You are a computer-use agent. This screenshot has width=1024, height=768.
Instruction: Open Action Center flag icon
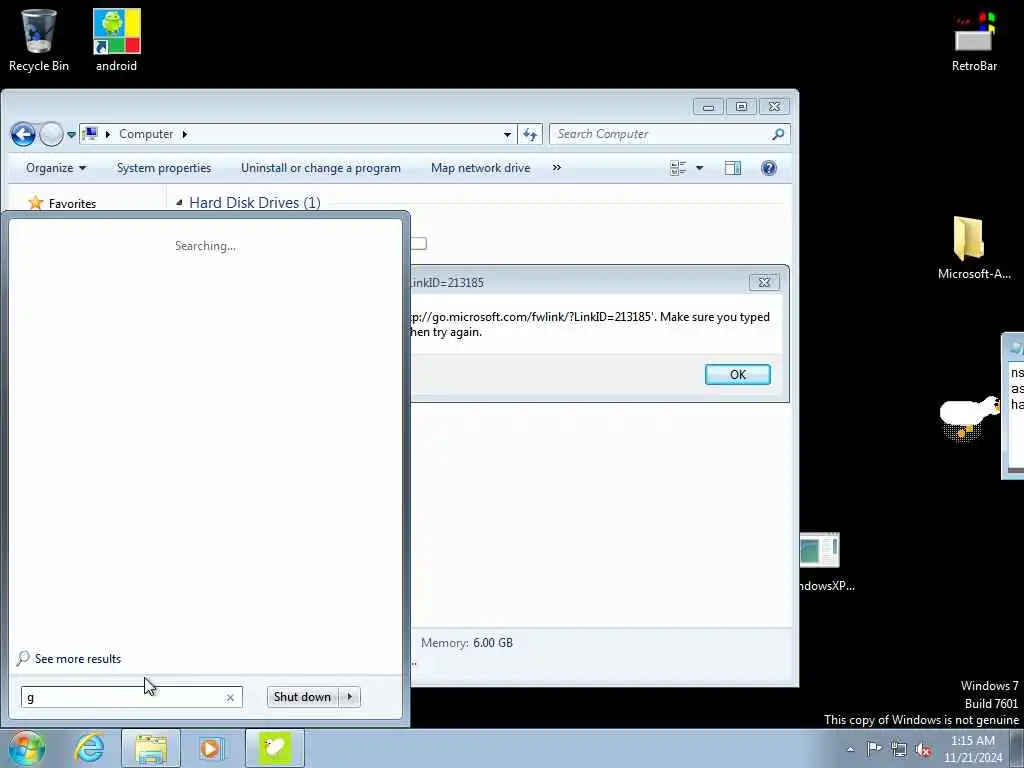click(874, 748)
